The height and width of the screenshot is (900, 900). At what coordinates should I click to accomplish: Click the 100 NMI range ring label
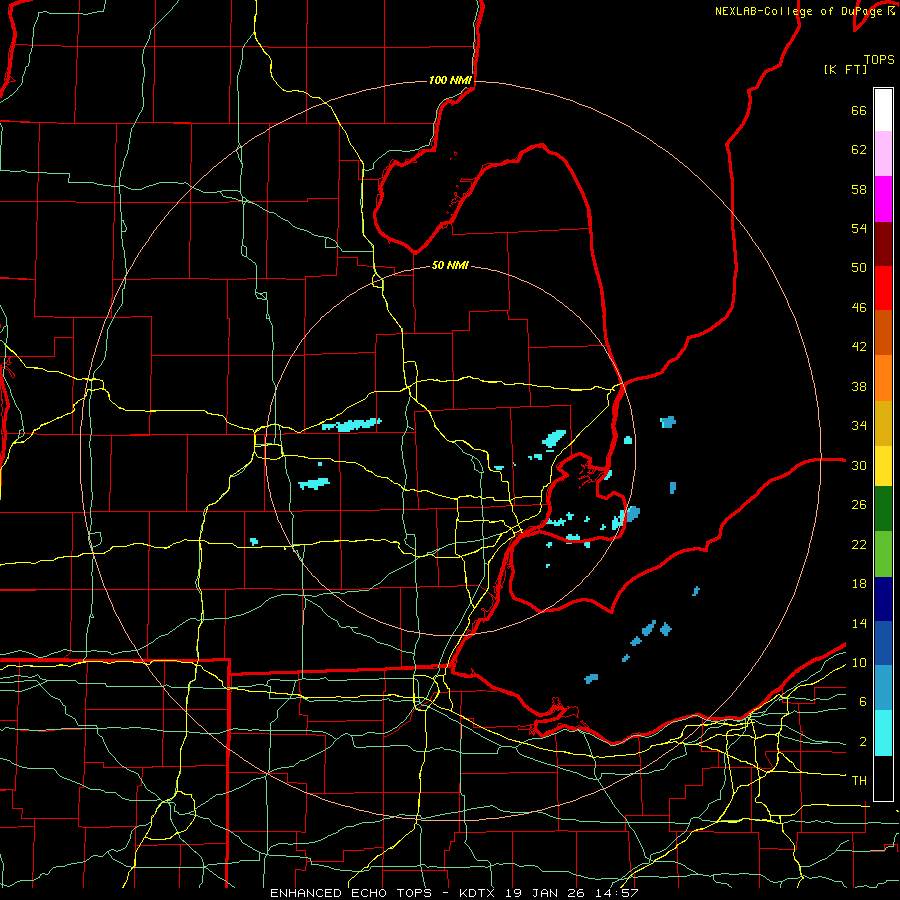(x=450, y=80)
